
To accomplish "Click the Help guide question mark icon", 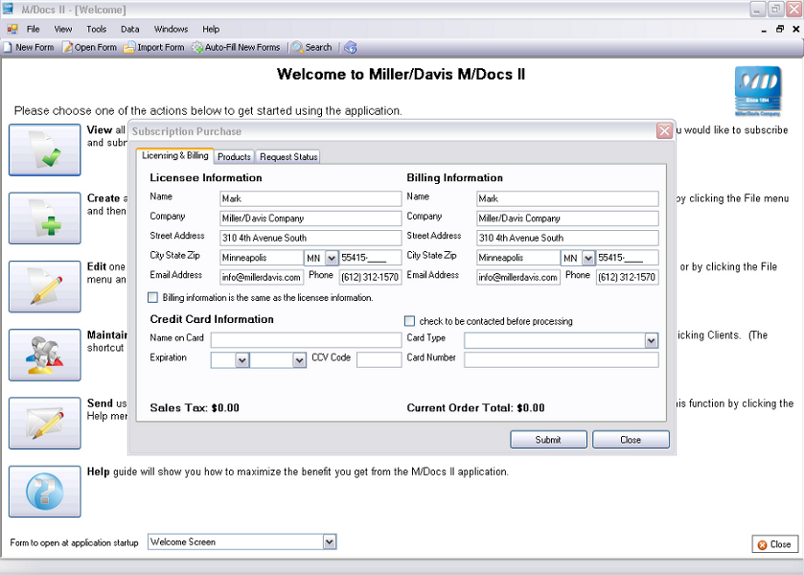I will coord(45,491).
